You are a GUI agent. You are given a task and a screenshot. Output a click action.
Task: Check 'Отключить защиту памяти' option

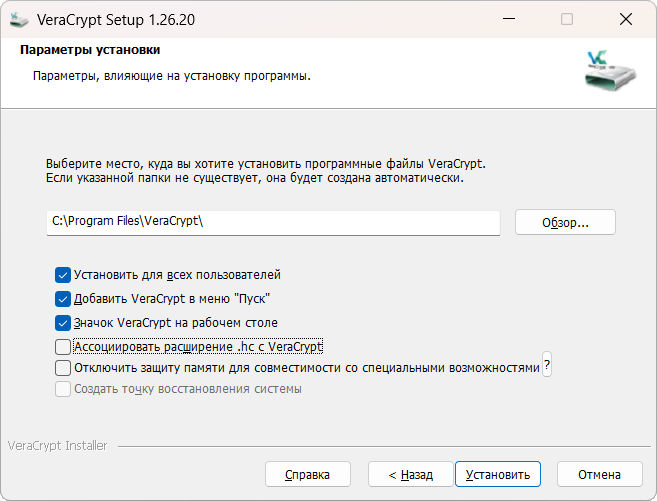(x=63, y=368)
